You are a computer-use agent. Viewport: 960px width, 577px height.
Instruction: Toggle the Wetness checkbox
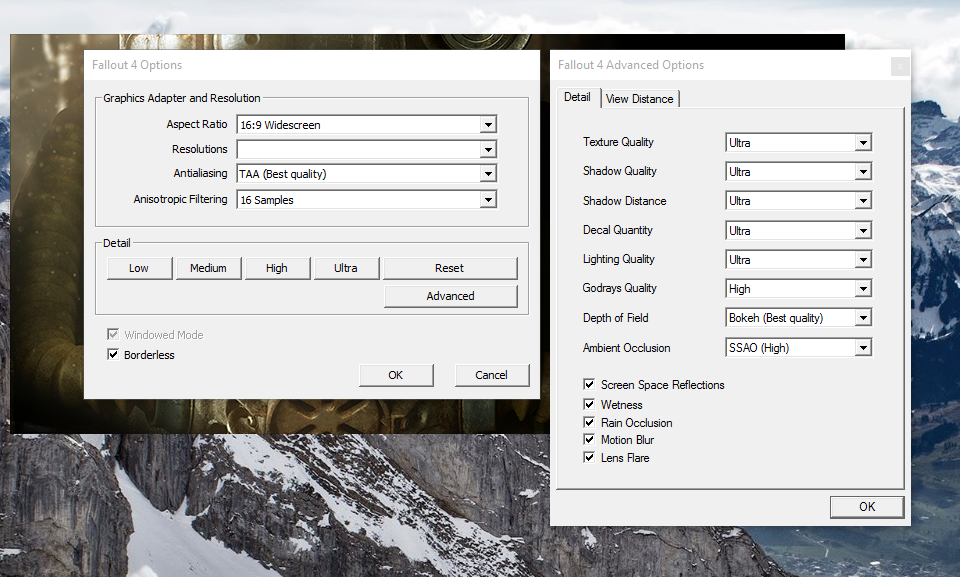(x=589, y=404)
